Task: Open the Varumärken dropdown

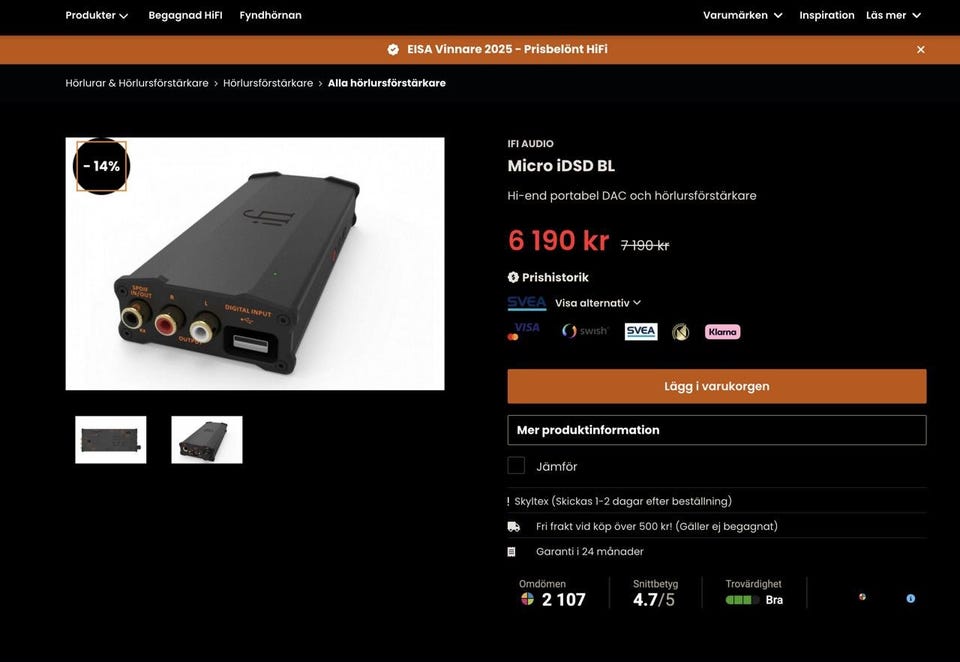Action: tap(743, 15)
